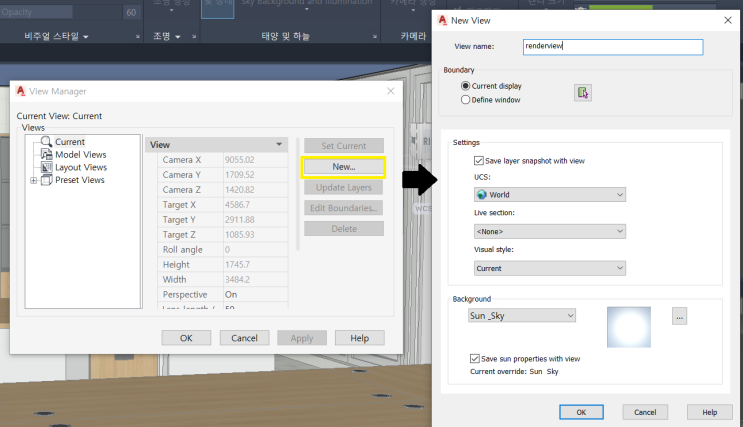
Task: Select Layout Views in the tree
Action: click(x=81, y=167)
